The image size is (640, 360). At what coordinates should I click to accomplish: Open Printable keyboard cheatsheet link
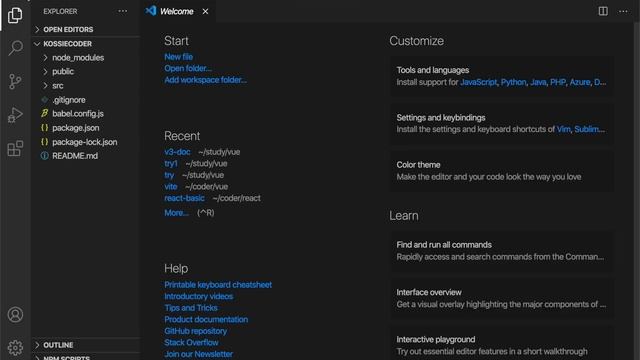click(x=218, y=285)
